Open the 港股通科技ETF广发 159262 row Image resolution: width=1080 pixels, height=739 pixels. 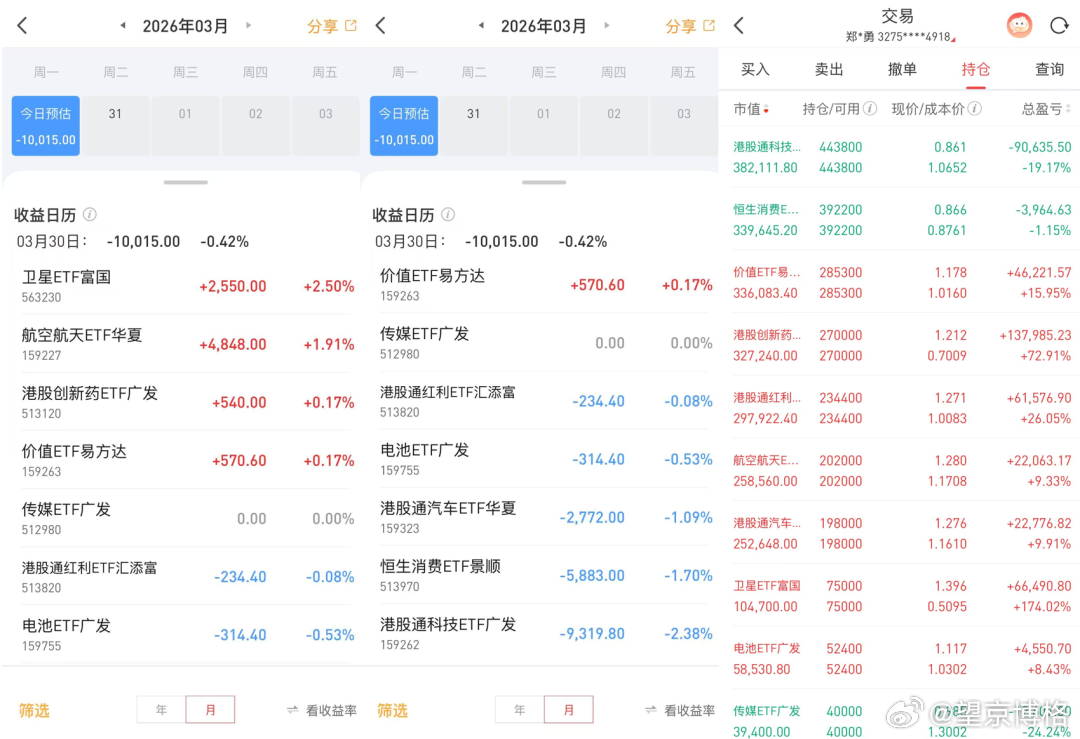coord(545,634)
